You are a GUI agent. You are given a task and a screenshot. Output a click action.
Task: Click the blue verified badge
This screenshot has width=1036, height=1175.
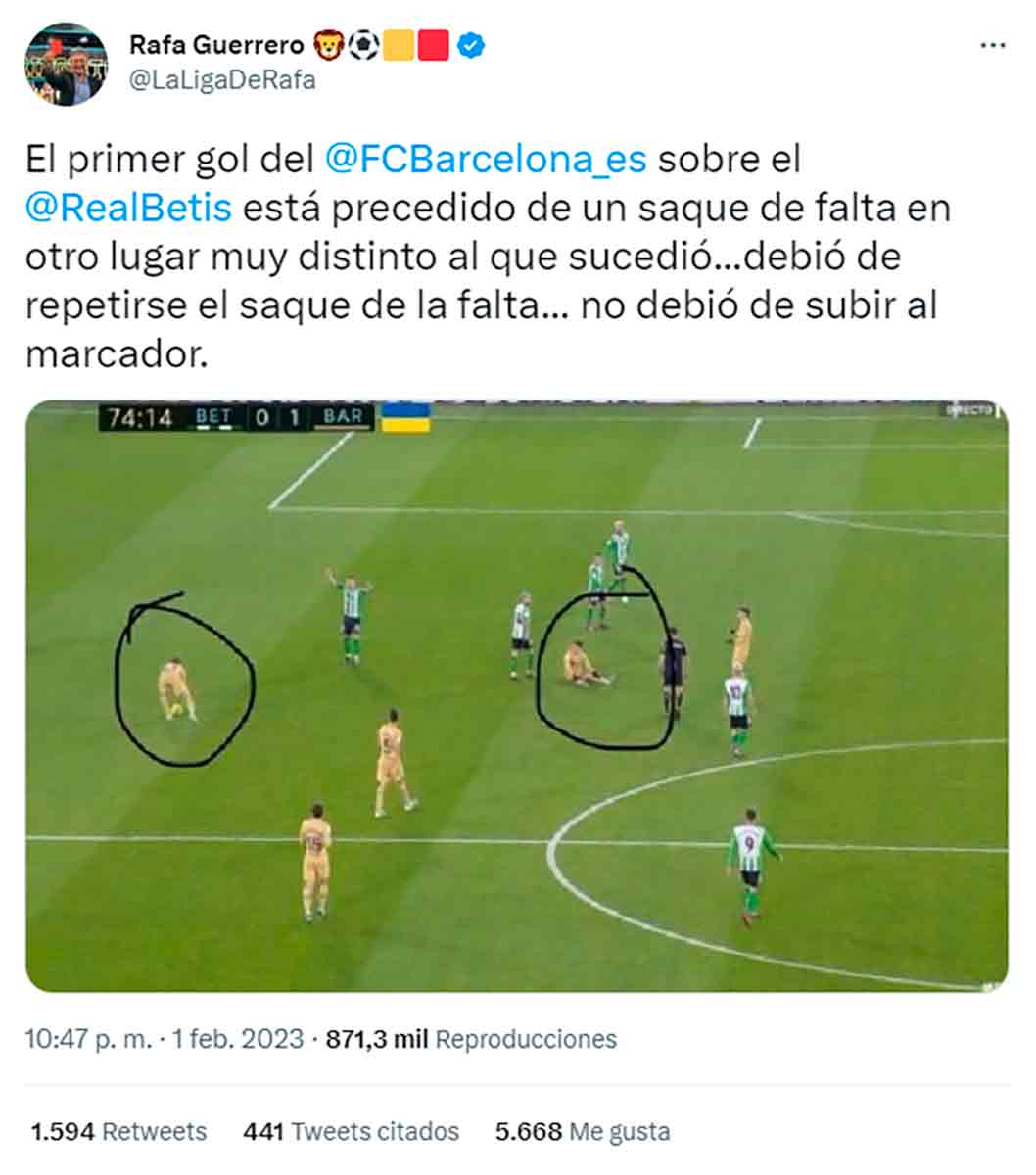[471, 45]
